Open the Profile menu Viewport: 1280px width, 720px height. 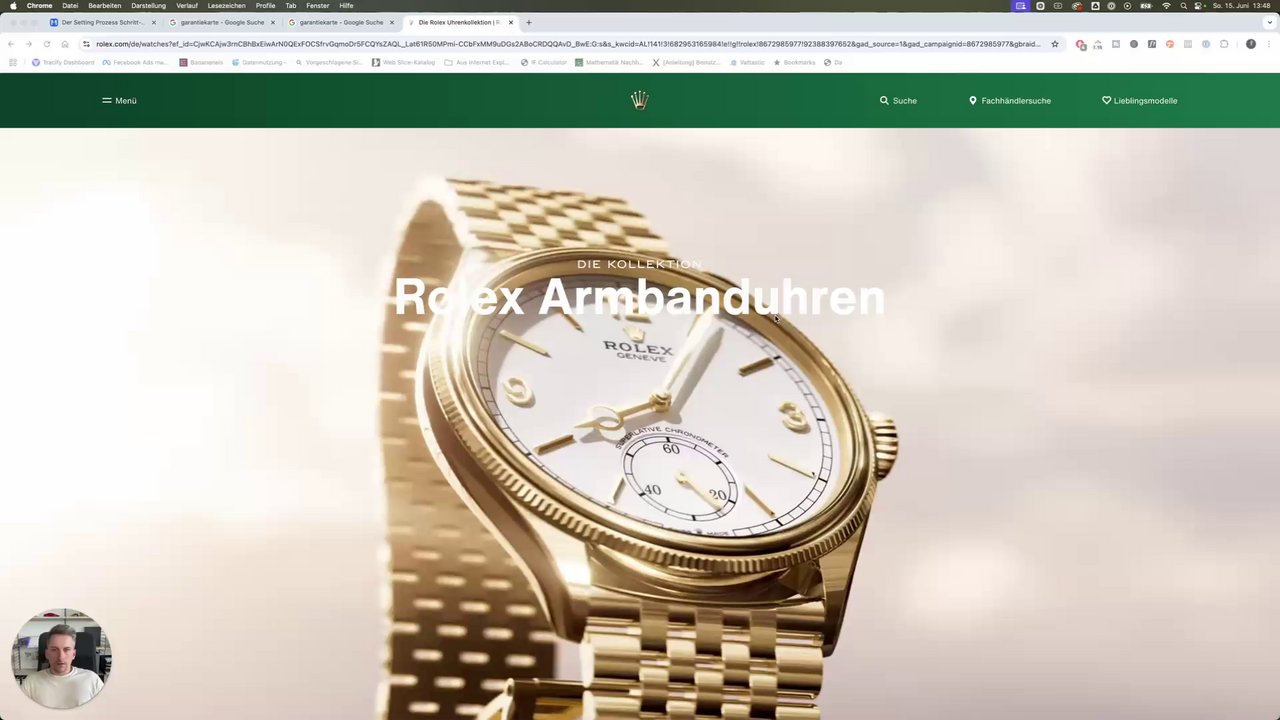point(265,6)
